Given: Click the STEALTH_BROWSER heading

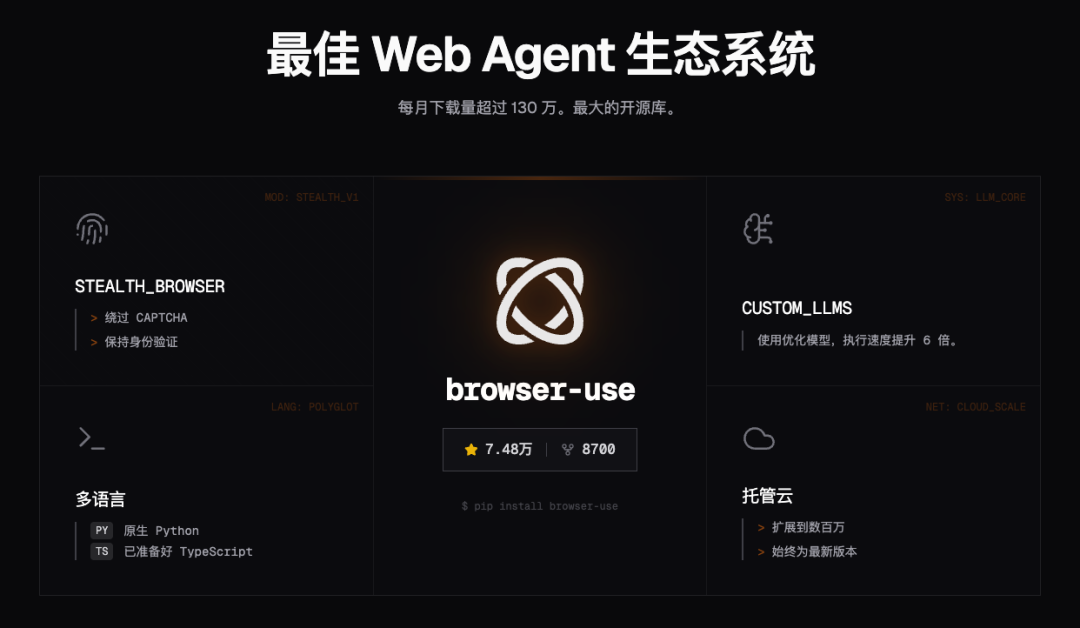Looking at the screenshot, I should [x=149, y=286].
